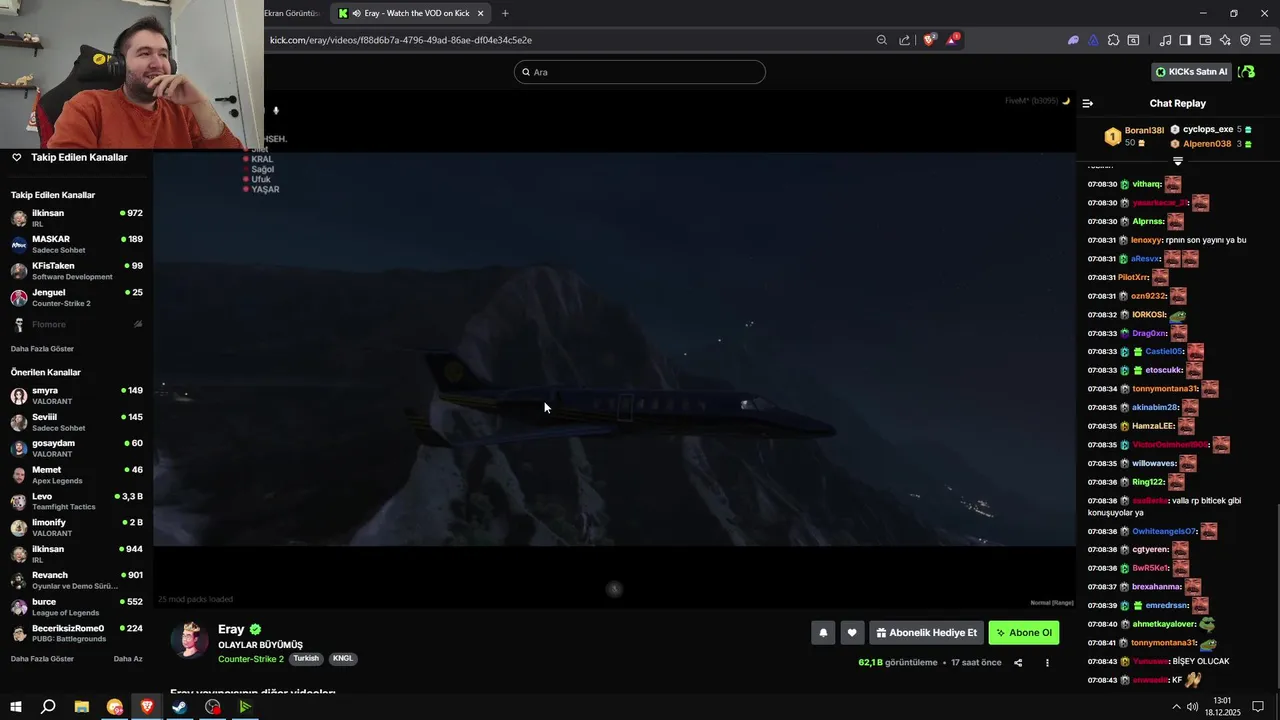The width and height of the screenshot is (1280, 720).
Task: Open Memet Apex Legends channel
Action: (x=77, y=475)
